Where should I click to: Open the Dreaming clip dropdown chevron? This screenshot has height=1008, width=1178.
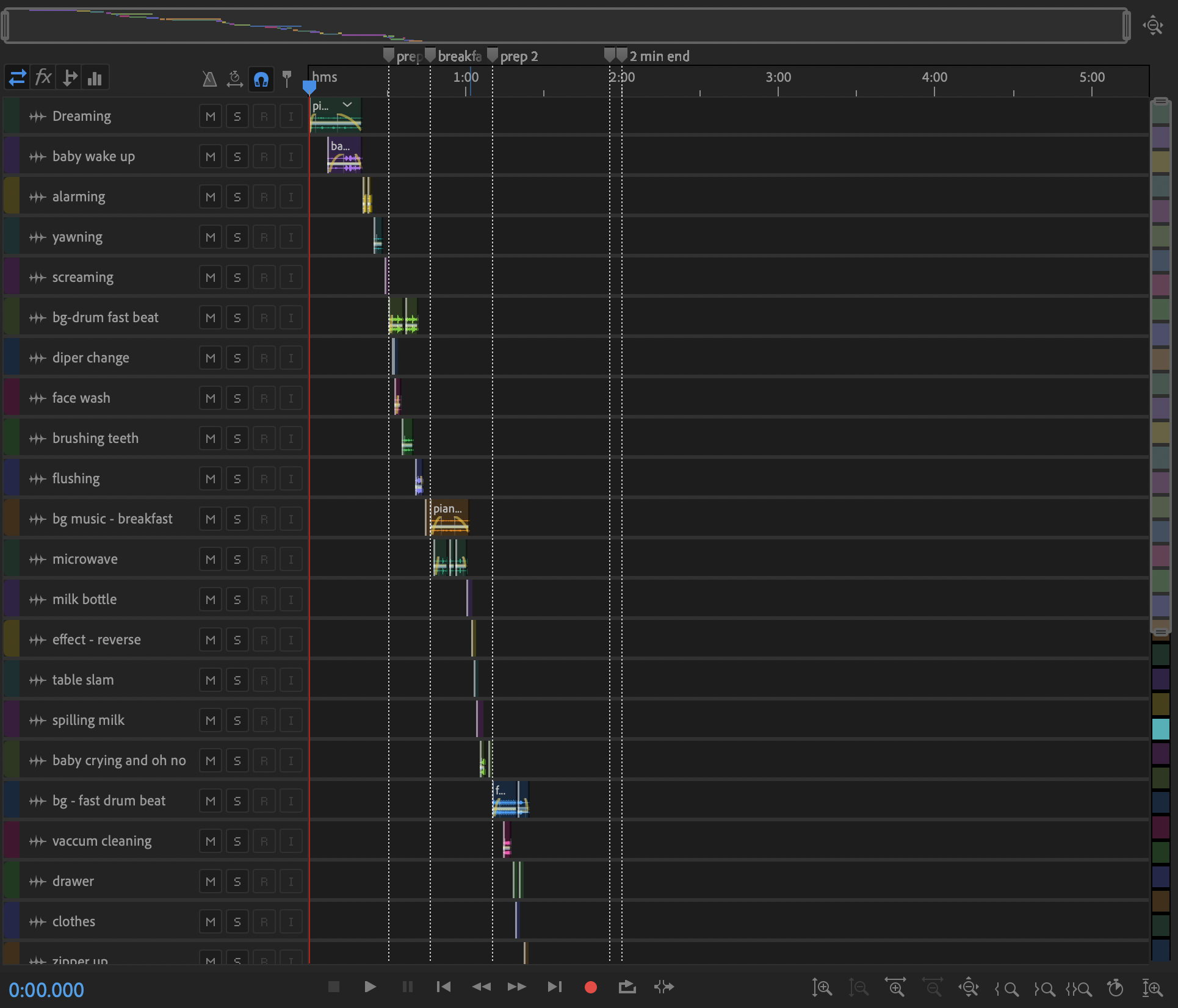tap(347, 105)
